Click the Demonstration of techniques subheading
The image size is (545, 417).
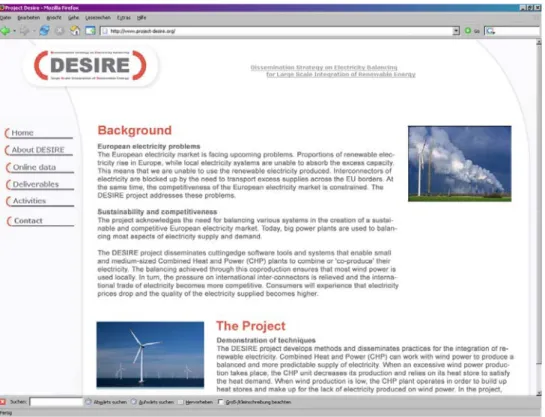click(266, 340)
